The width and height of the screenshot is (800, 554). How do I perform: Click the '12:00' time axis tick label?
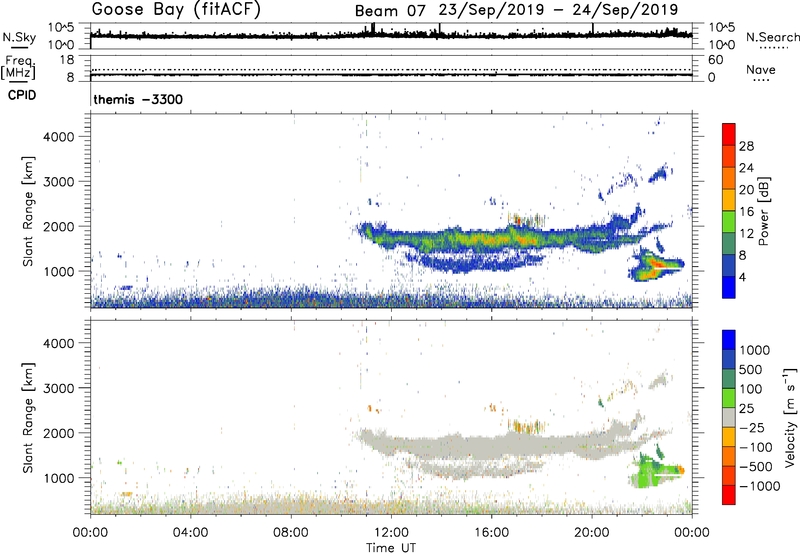[391, 533]
